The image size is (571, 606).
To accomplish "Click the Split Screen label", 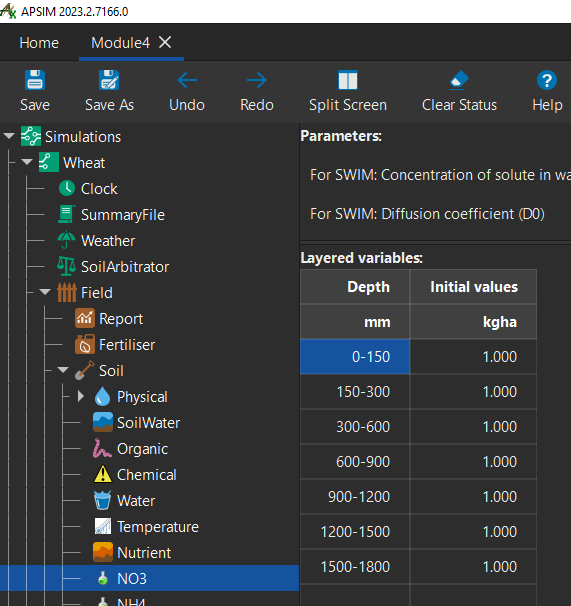I will tap(348, 105).
